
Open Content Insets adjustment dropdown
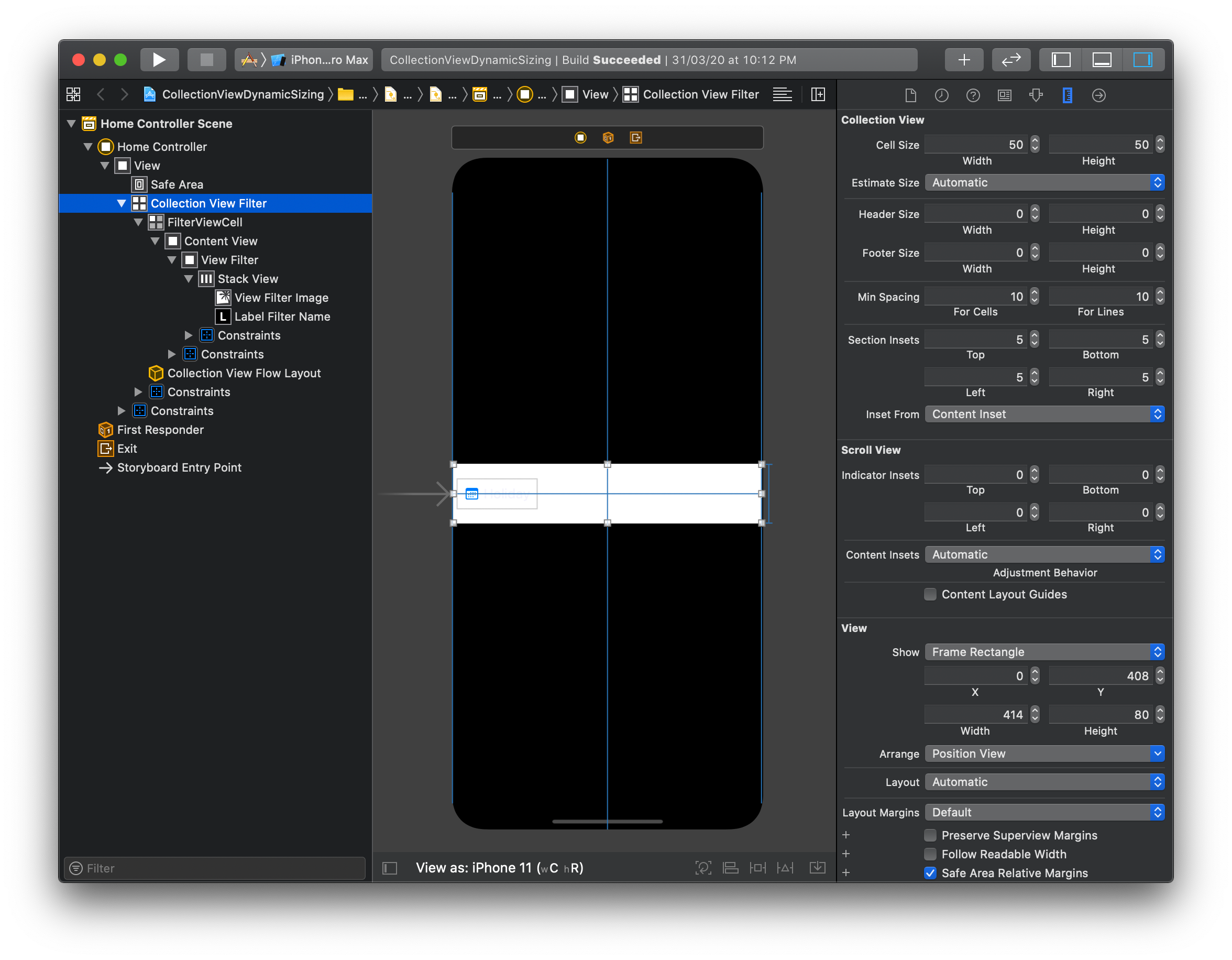(x=1044, y=555)
